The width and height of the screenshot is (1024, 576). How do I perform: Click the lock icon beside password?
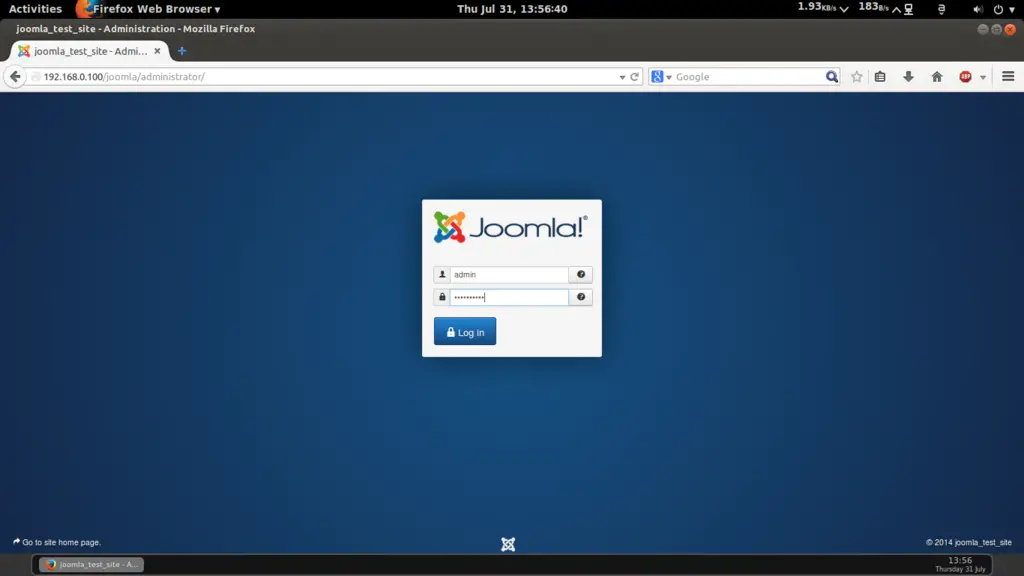[x=442, y=297]
